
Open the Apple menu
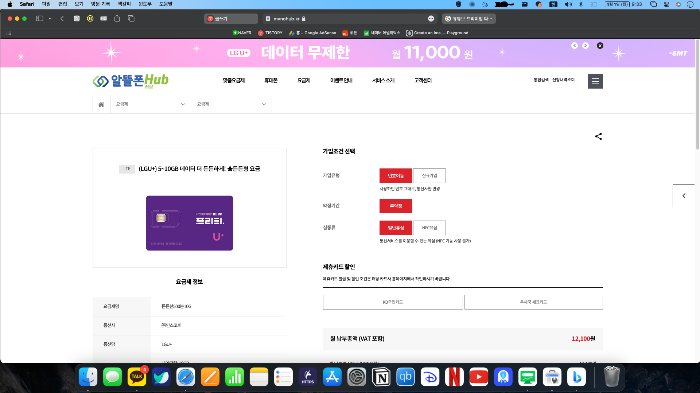[x=10, y=4]
